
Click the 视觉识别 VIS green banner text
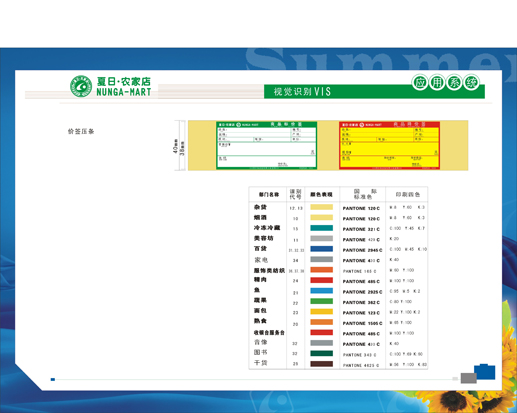(302, 91)
